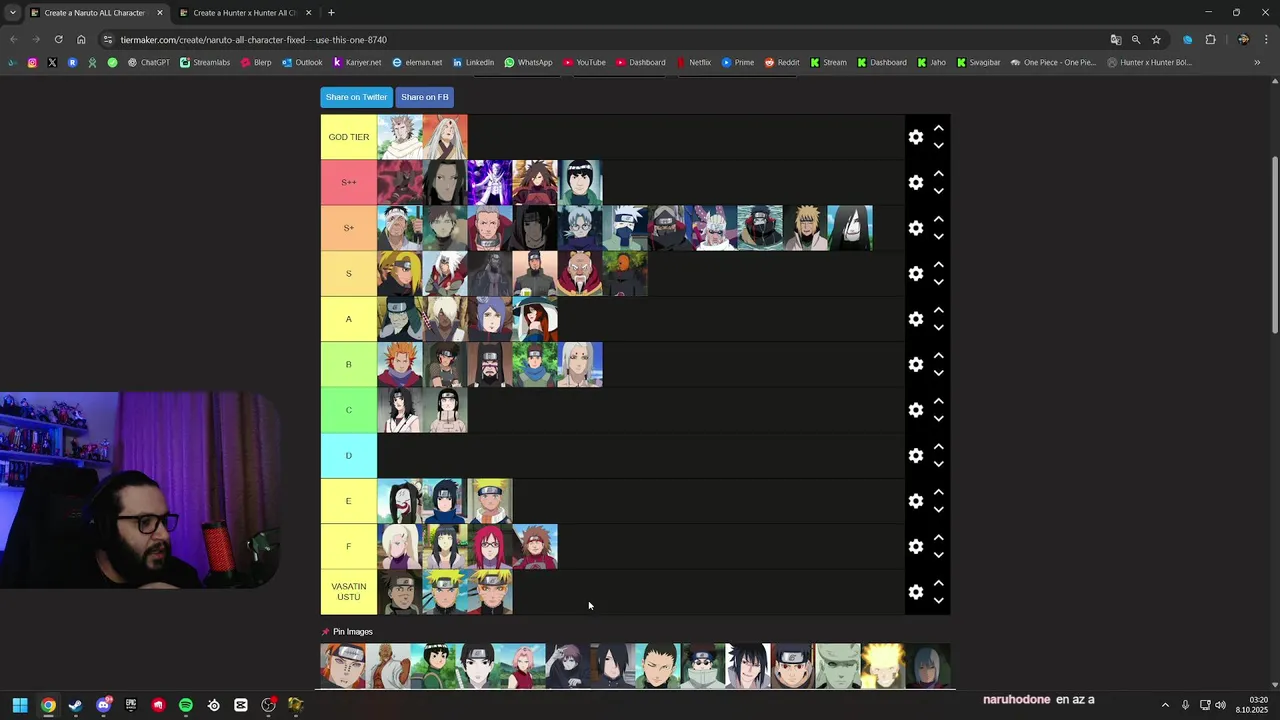Open LinkedIn bookmark

point(473,62)
